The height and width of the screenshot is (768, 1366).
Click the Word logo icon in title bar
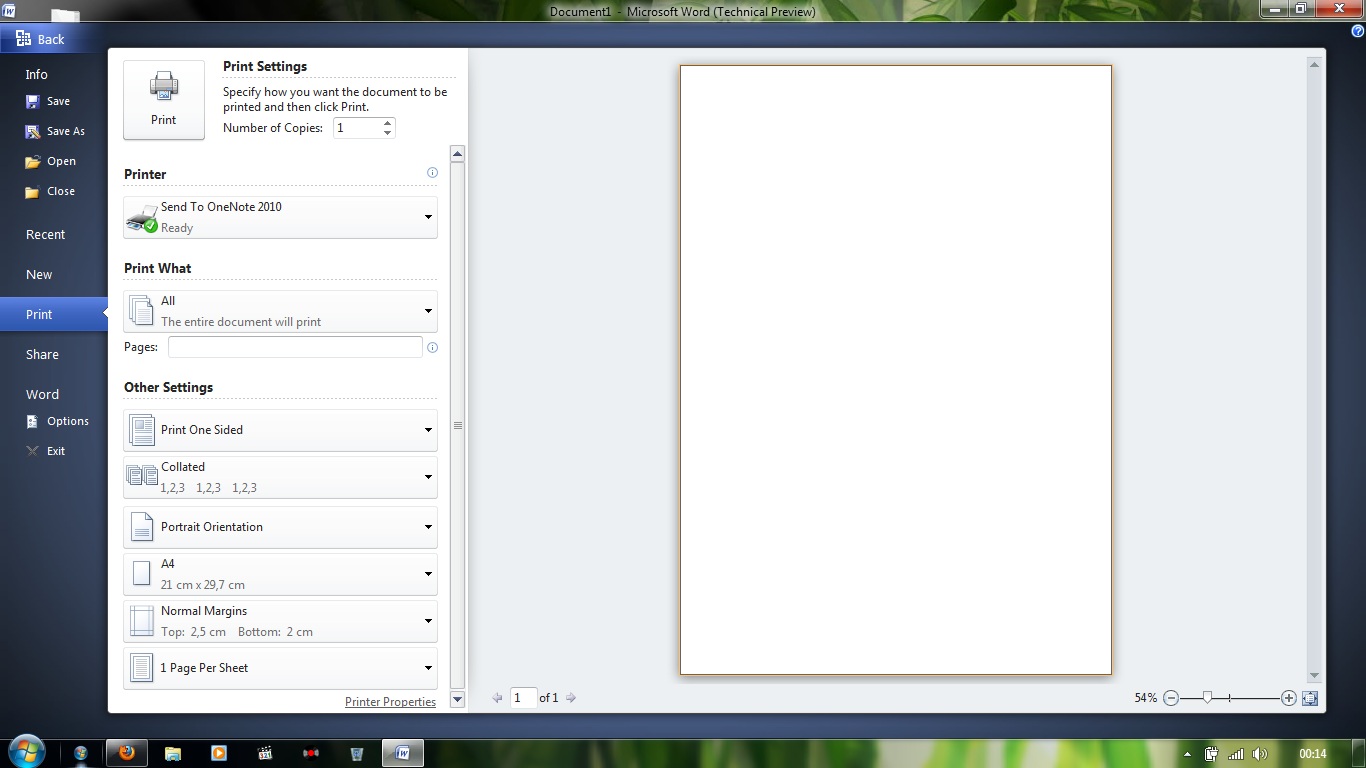[x=7, y=10]
